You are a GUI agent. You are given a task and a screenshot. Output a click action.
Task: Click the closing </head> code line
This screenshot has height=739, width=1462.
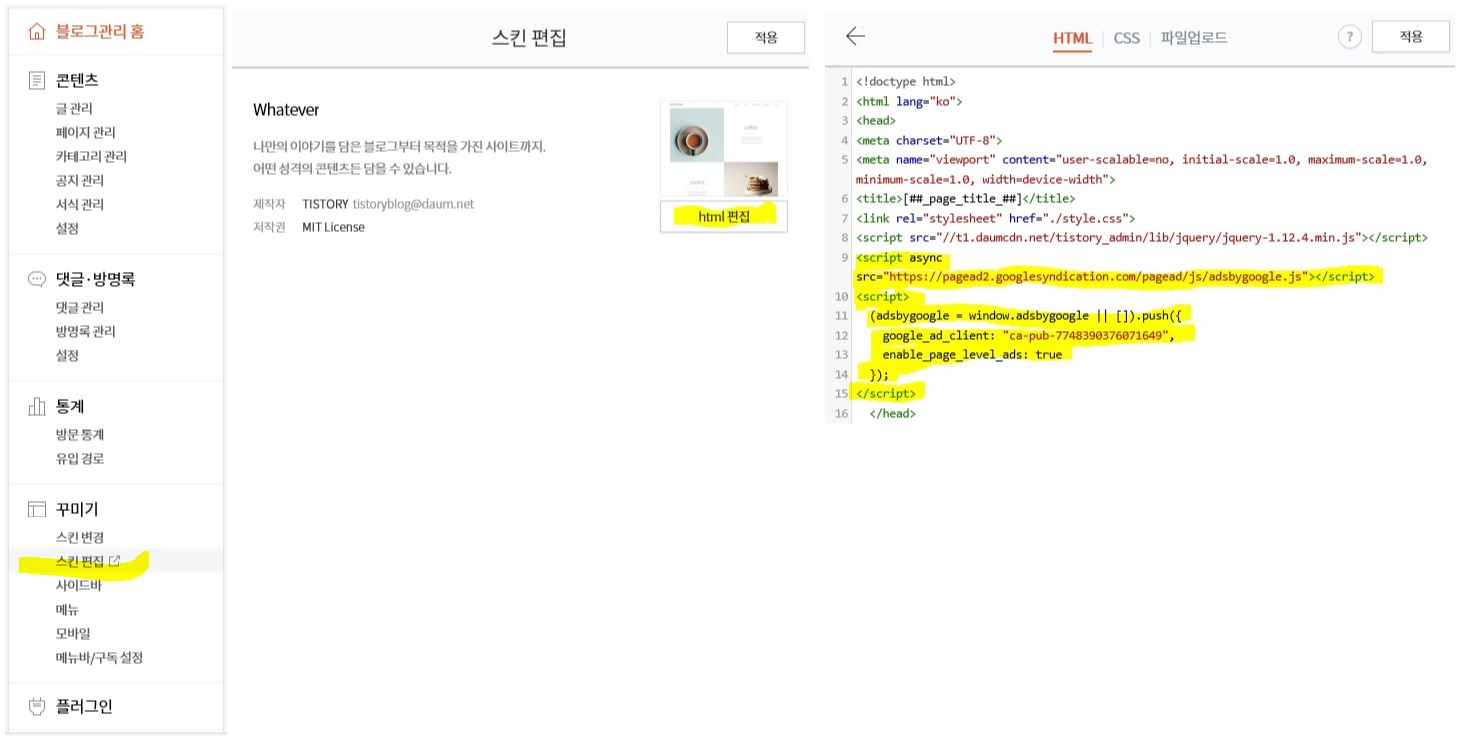point(892,413)
